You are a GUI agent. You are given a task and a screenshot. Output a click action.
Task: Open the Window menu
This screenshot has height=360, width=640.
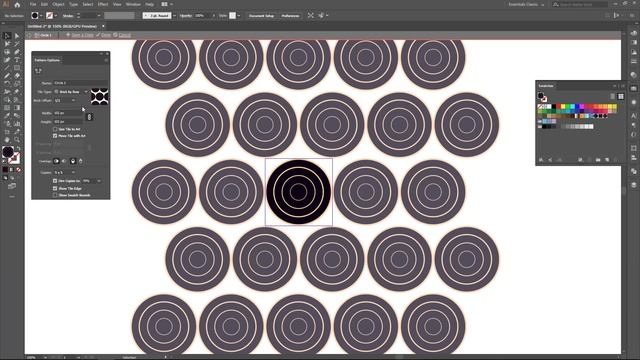[133, 4]
